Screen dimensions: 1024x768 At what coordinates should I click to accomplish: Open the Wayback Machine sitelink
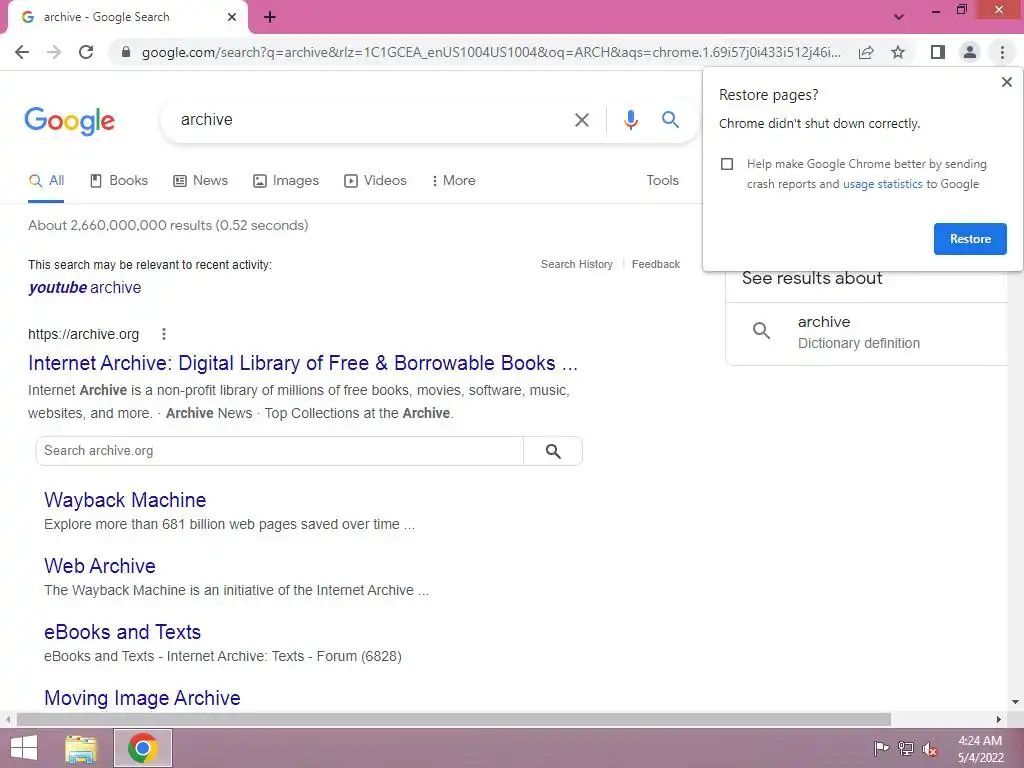(125, 500)
